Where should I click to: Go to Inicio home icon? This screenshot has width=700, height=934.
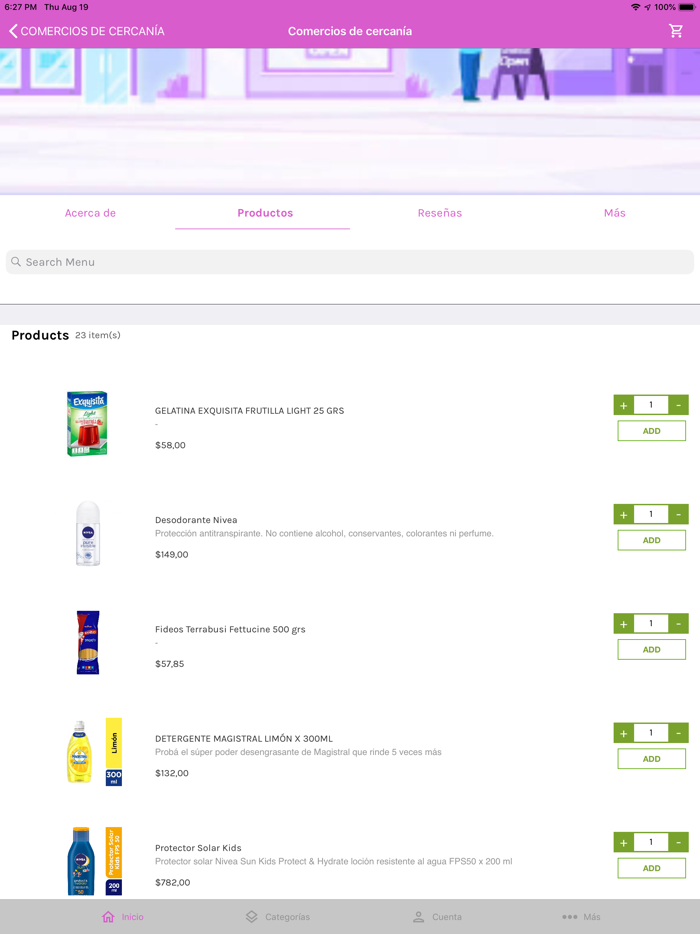[108, 917]
